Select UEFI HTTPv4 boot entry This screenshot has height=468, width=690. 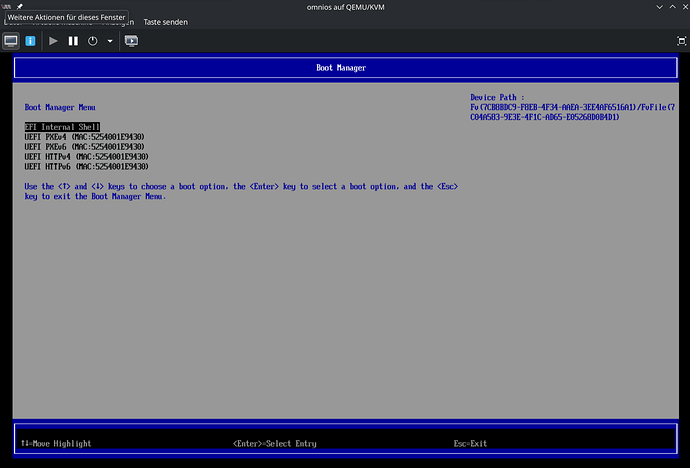87,157
